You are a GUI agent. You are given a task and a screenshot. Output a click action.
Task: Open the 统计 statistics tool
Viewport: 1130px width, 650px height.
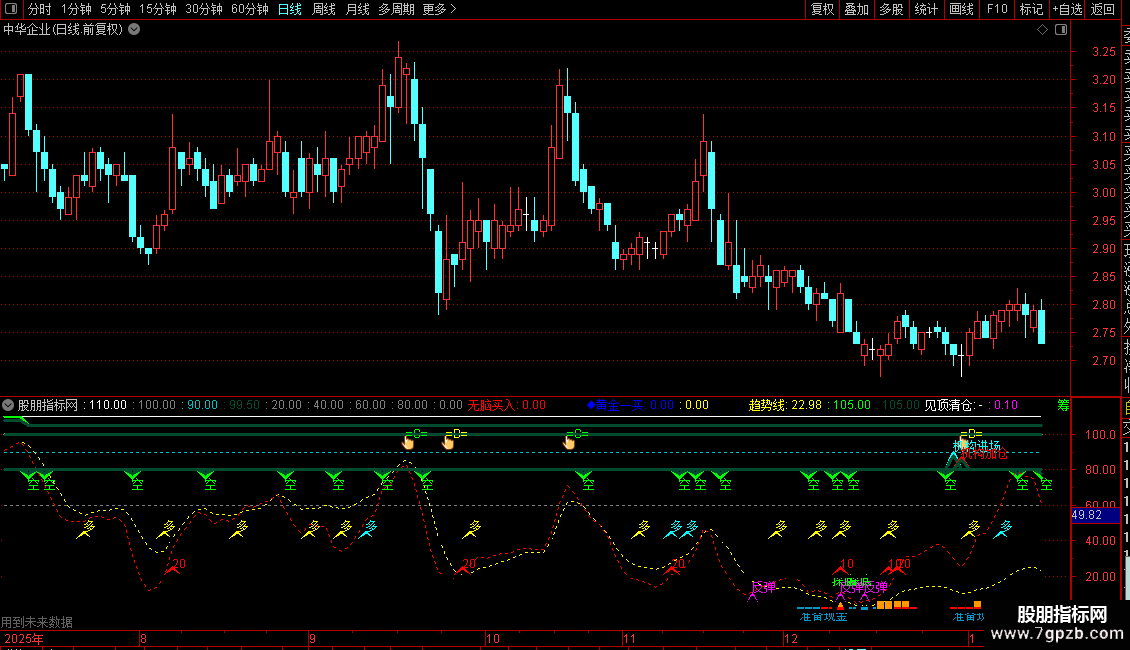(926, 9)
